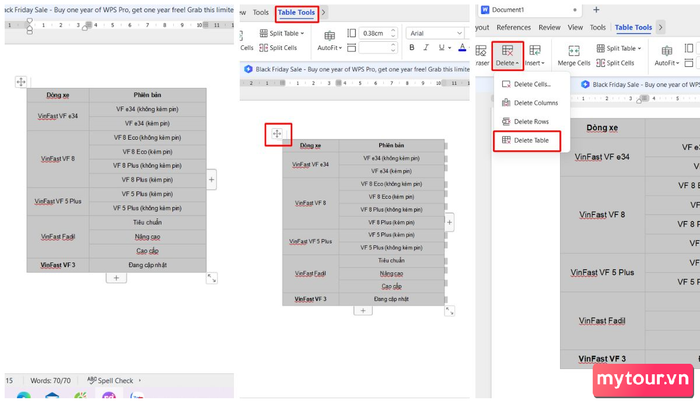This screenshot has height=405, width=700.
Task: Click Split Cells in right screenshot
Action: point(615,63)
